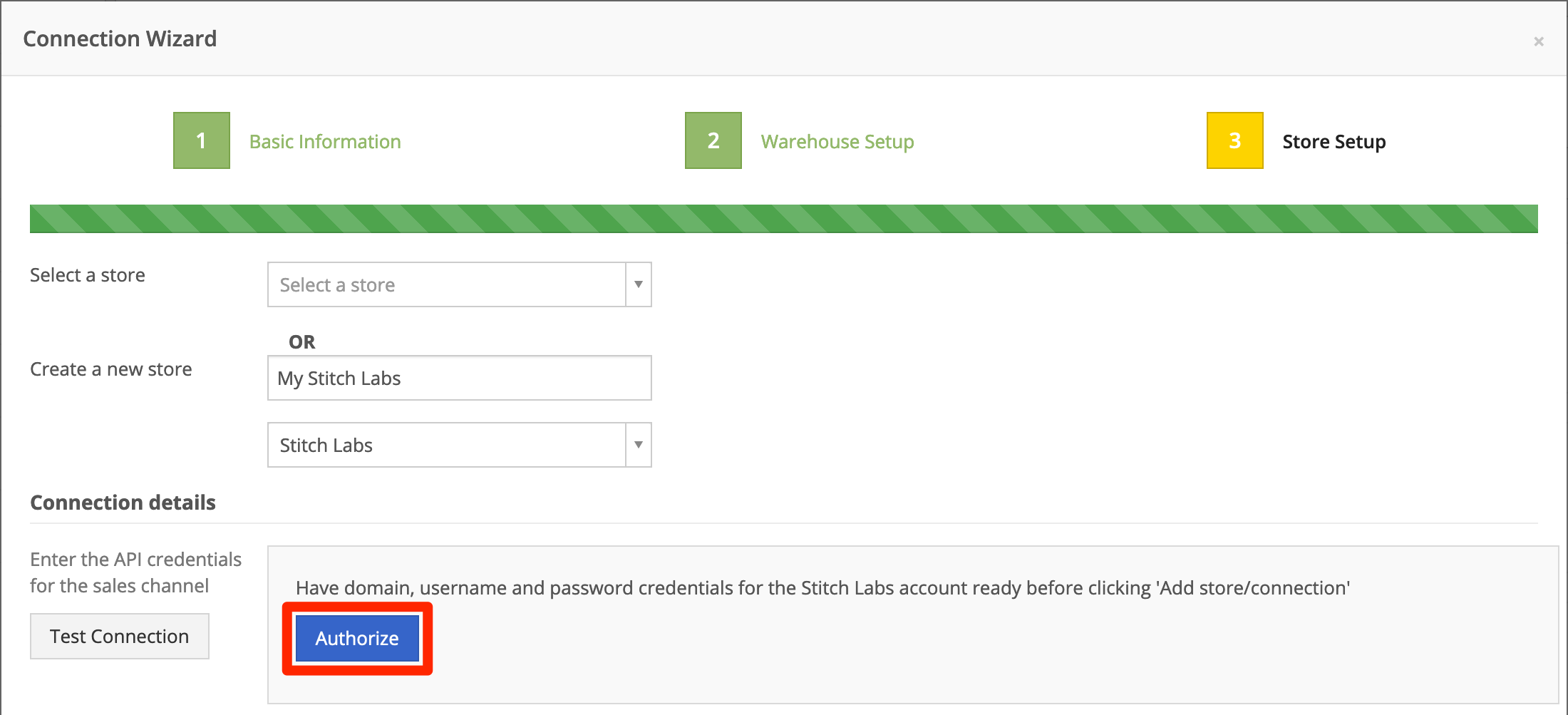
Task: Expand the Stitch Labs channel dropdown
Action: (x=460, y=445)
